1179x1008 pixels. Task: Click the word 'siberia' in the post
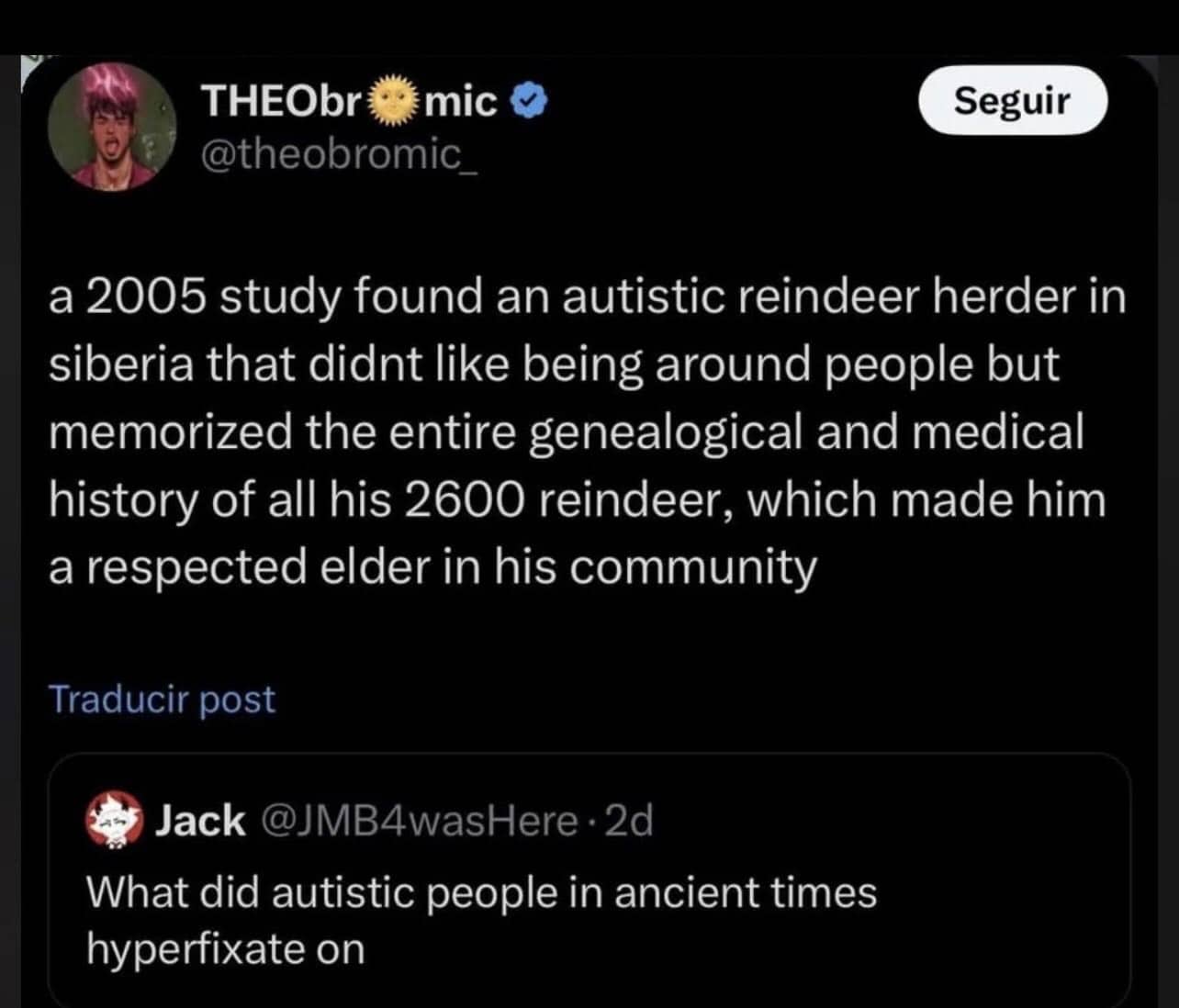tap(120, 364)
